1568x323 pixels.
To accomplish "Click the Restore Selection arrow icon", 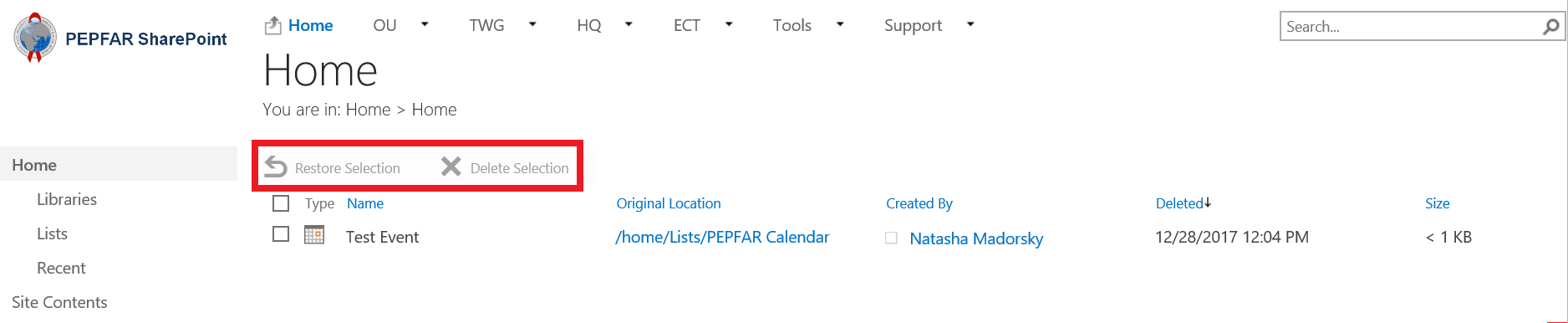I will (276, 167).
